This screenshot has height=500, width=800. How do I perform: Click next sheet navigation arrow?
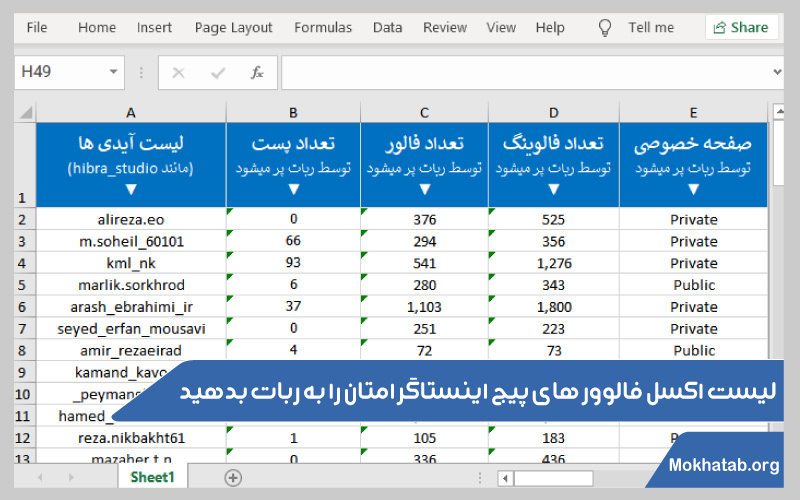pyautogui.click(x=71, y=478)
